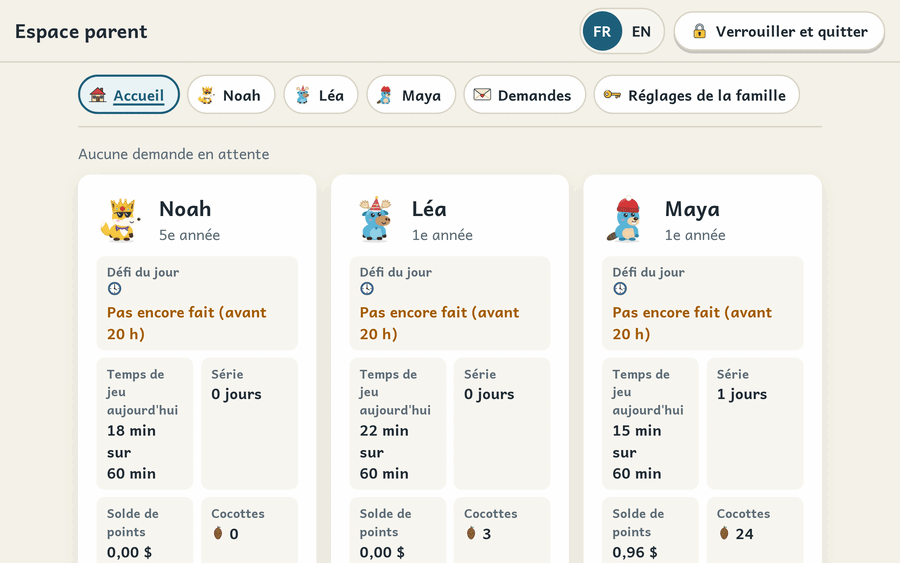Viewport: 900px width, 563px height.
Task: Click the padlock icon in lock button
Action: tap(699, 31)
